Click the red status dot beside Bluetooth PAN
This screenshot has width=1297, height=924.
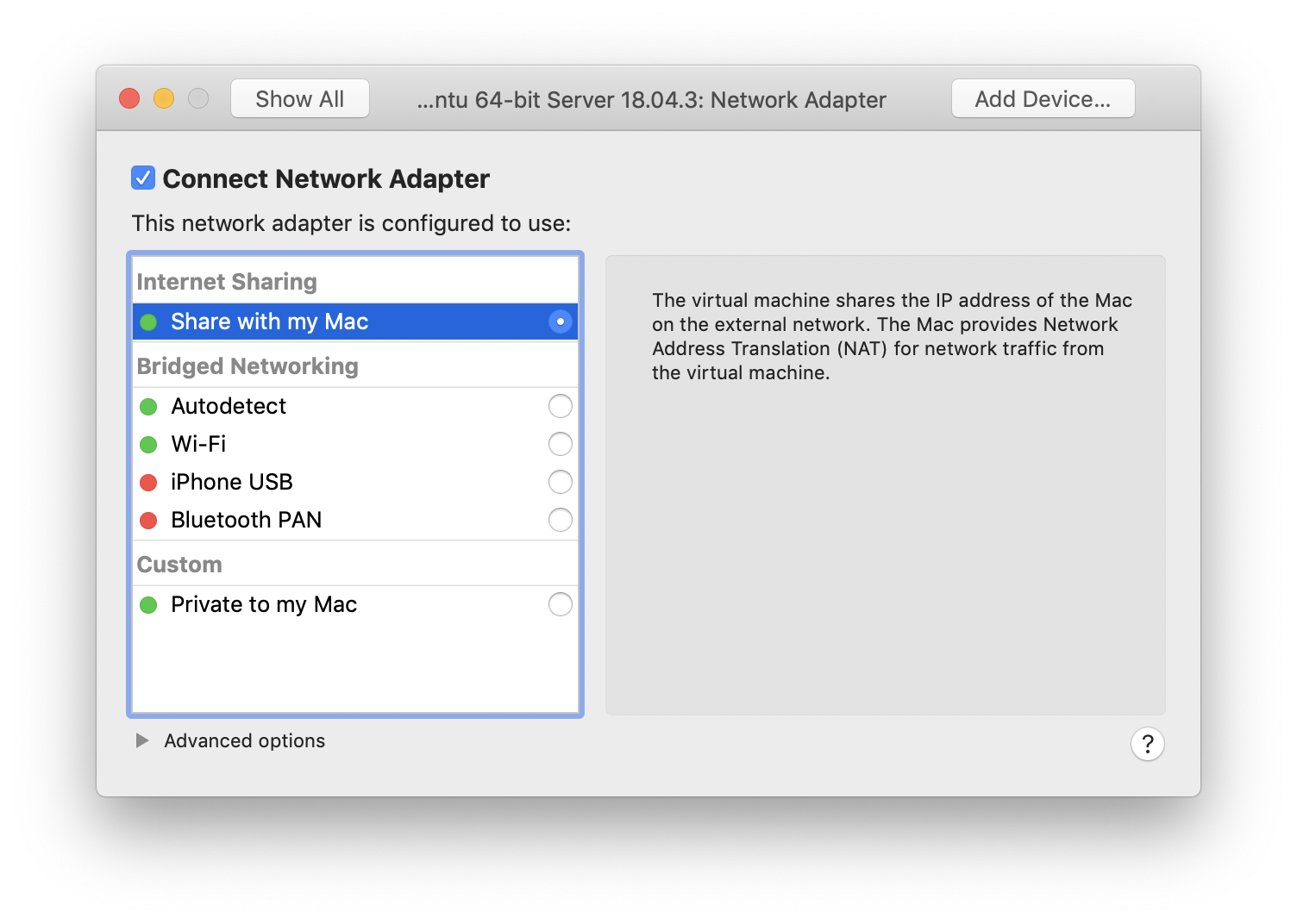point(148,521)
